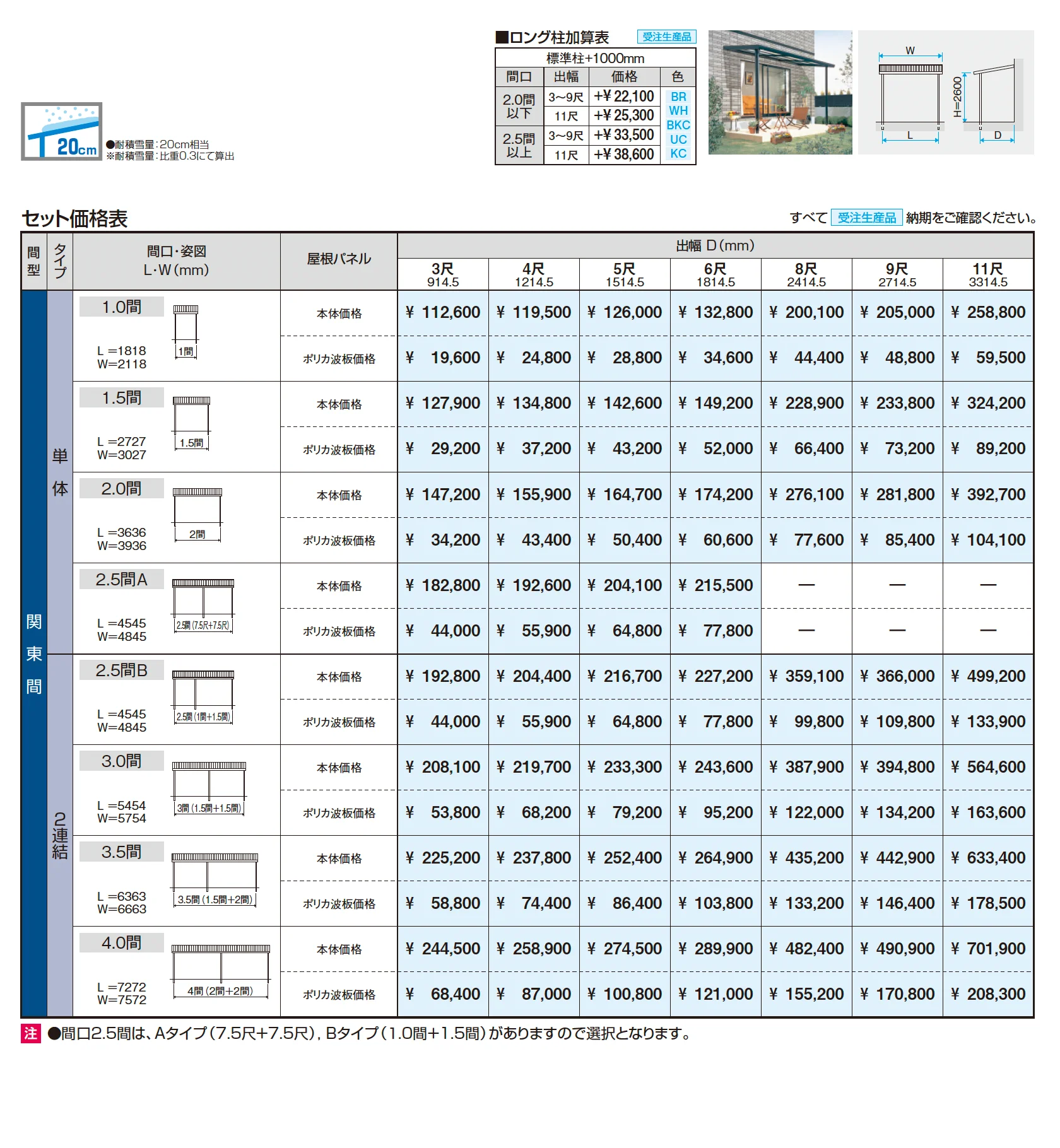Screen dimensions: 1060x1148
Task: Click the 4.0間 row label
Action: point(122,943)
